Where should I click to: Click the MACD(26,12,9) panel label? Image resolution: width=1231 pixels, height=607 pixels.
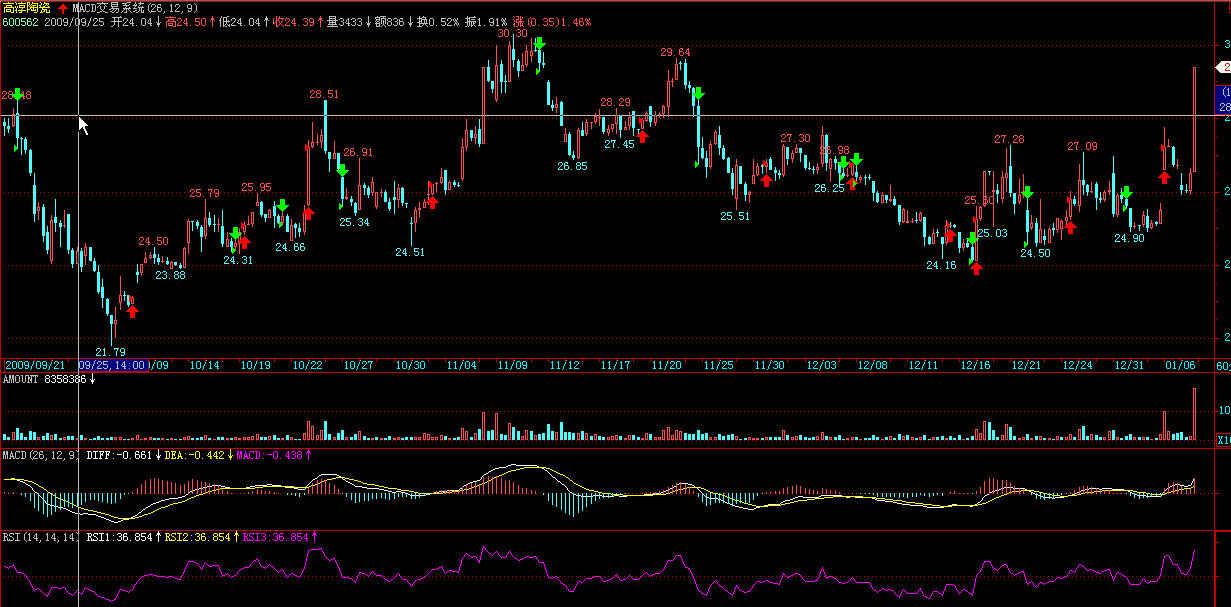point(40,455)
